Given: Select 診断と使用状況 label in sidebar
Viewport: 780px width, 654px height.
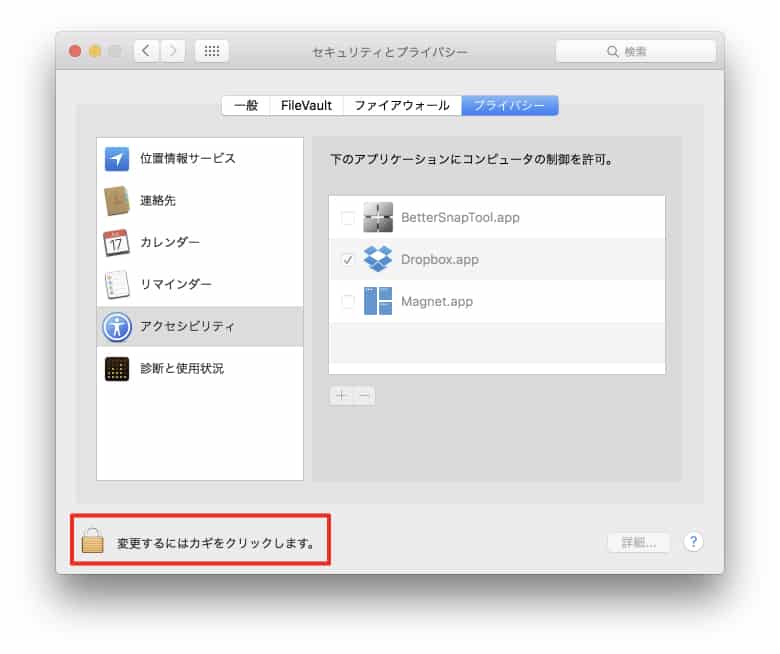Looking at the screenshot, I should [x=182, y=369].
